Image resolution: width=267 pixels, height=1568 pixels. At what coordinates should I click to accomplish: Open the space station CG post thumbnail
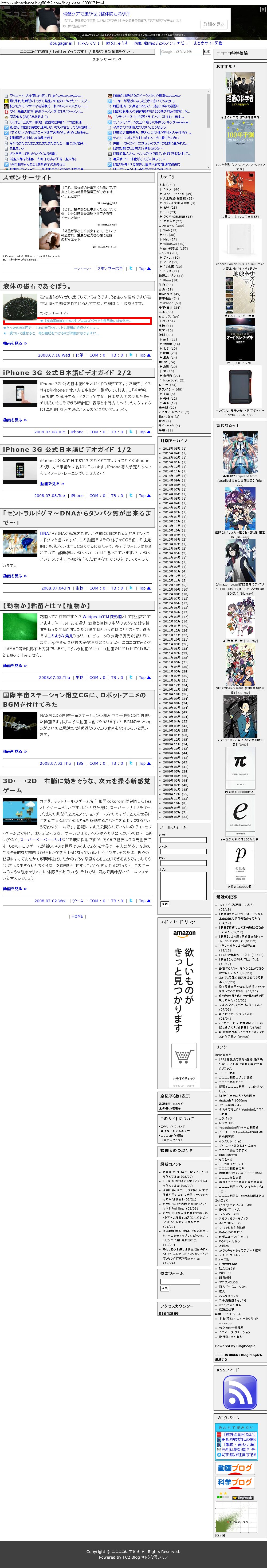point(19,726)
